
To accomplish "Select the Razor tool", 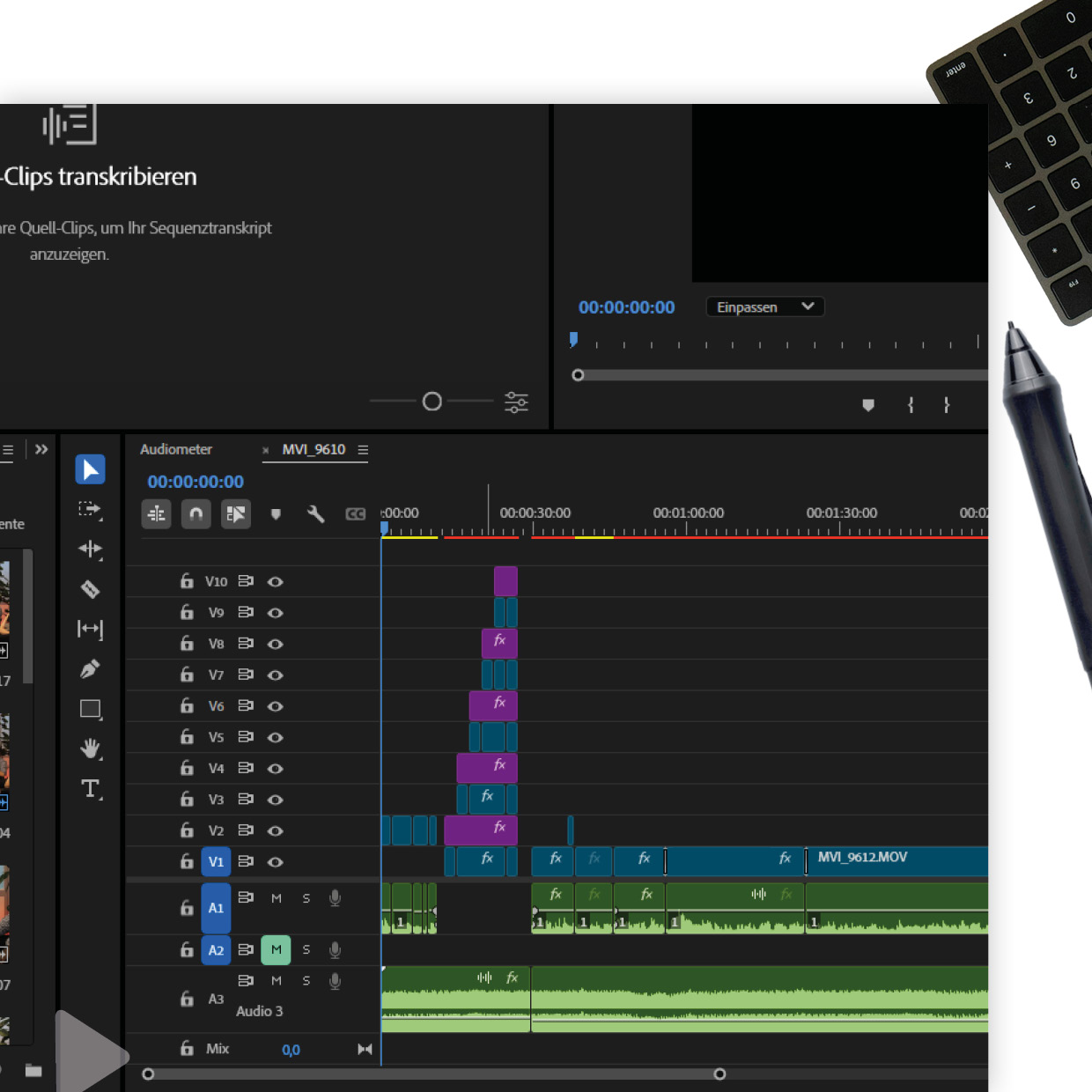I will [91, 588].
